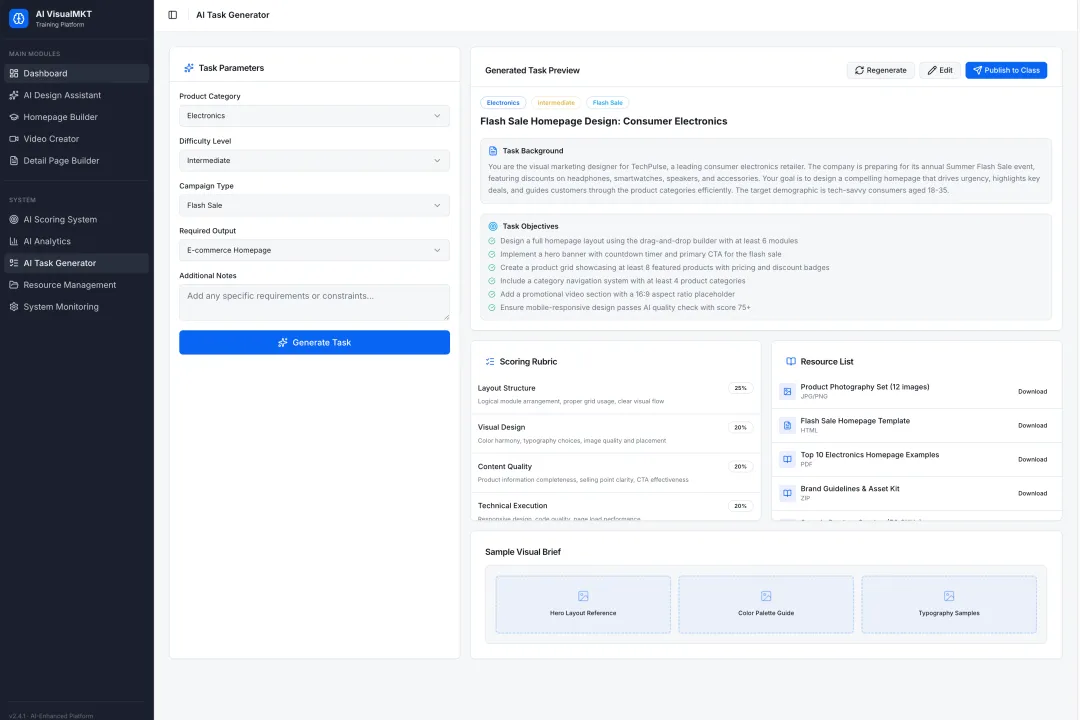Click the check icon beside the hero banner objective
Image resolution: width=1080 pixels, height=720 pixels.
[x=492, y=254]
